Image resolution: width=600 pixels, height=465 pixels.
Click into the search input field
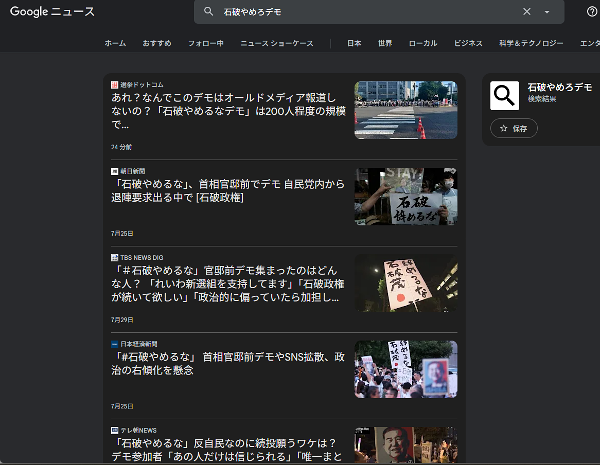click(x=360, y=12)
